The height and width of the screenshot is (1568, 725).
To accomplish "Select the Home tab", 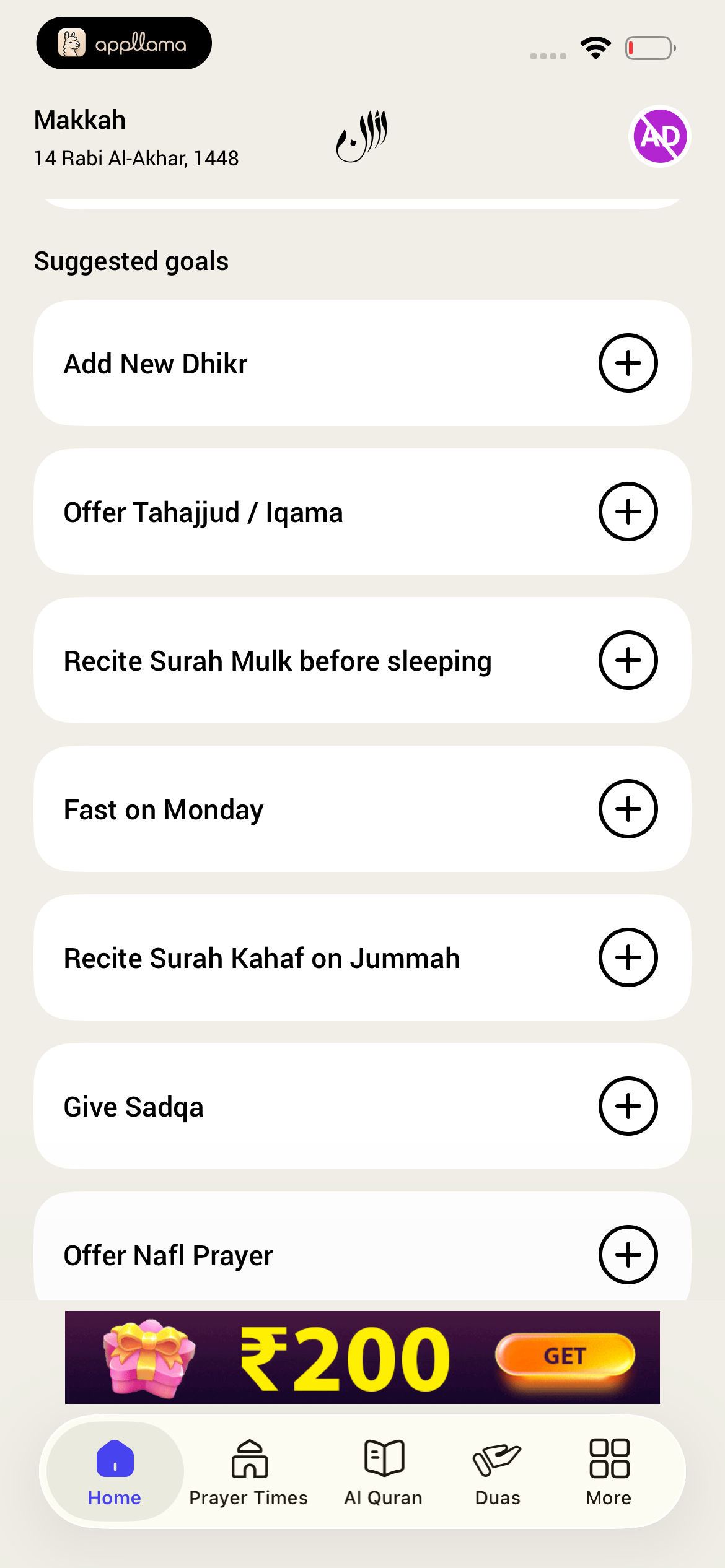I will (x=115, y=1473).
